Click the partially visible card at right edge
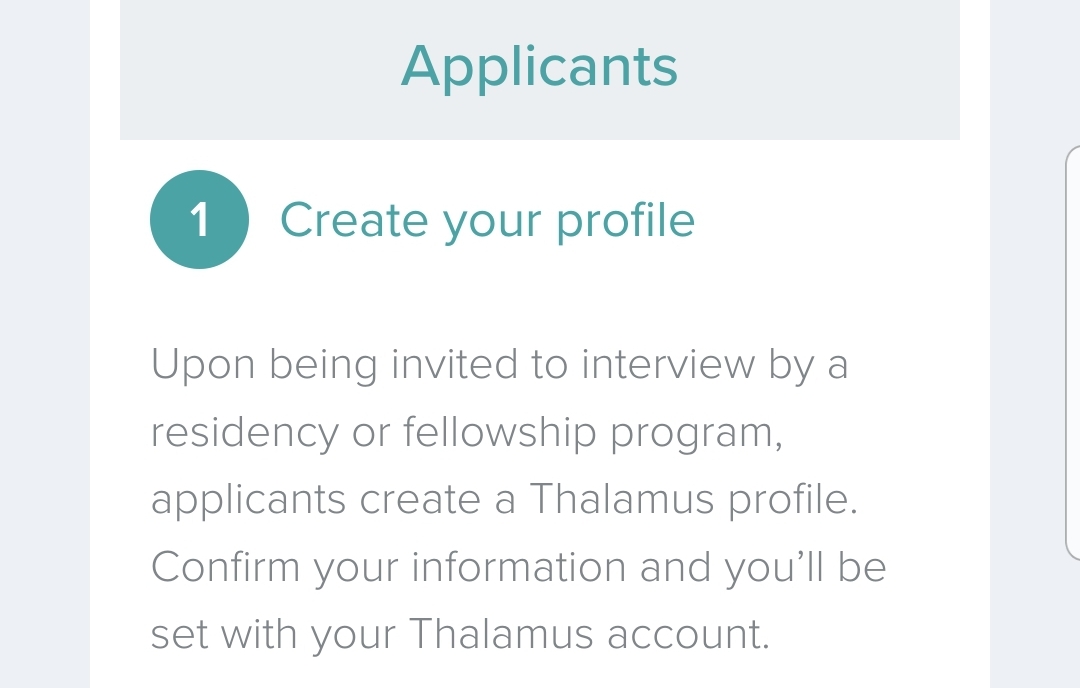This screenshot has height=688, width=1080. click(x=1073, y=352)
